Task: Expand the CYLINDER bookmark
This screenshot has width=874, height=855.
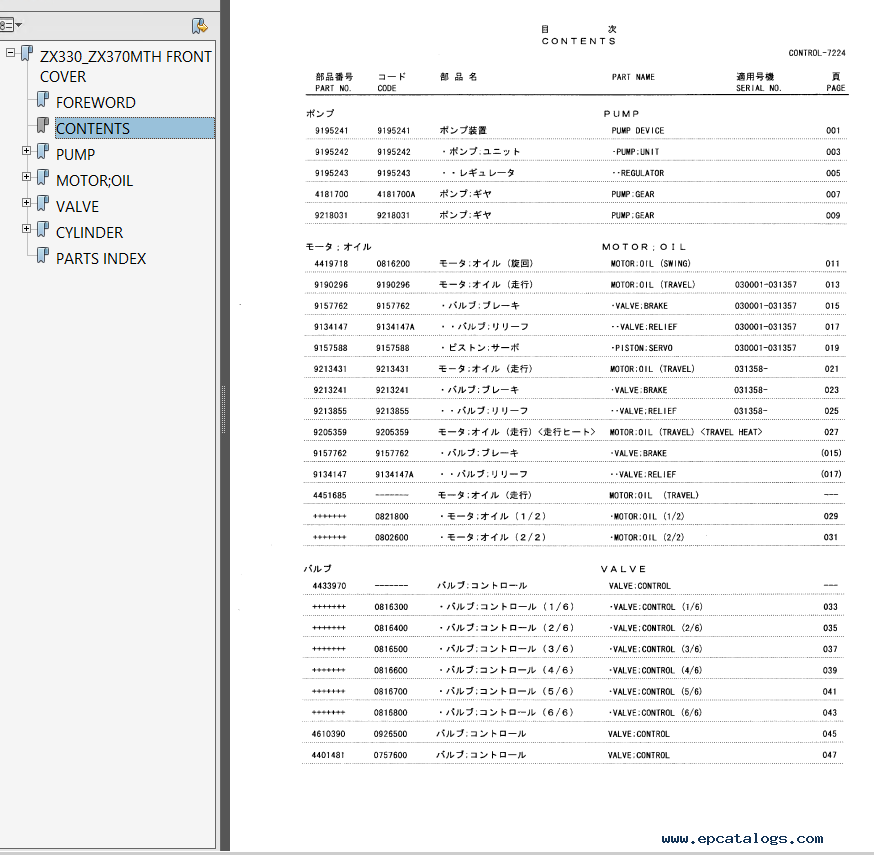Action: point(26,229)
